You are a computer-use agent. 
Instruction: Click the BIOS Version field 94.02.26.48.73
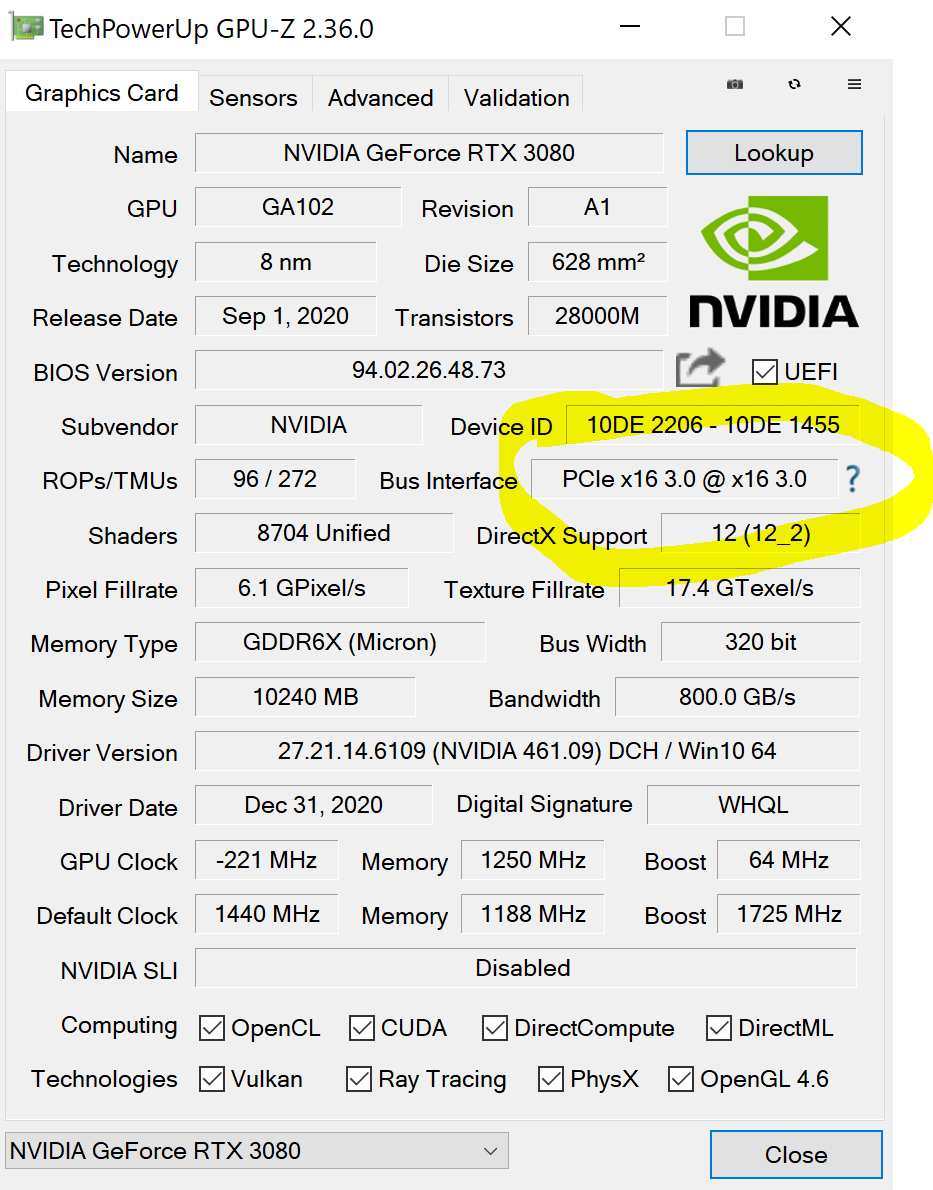point(429,370)
